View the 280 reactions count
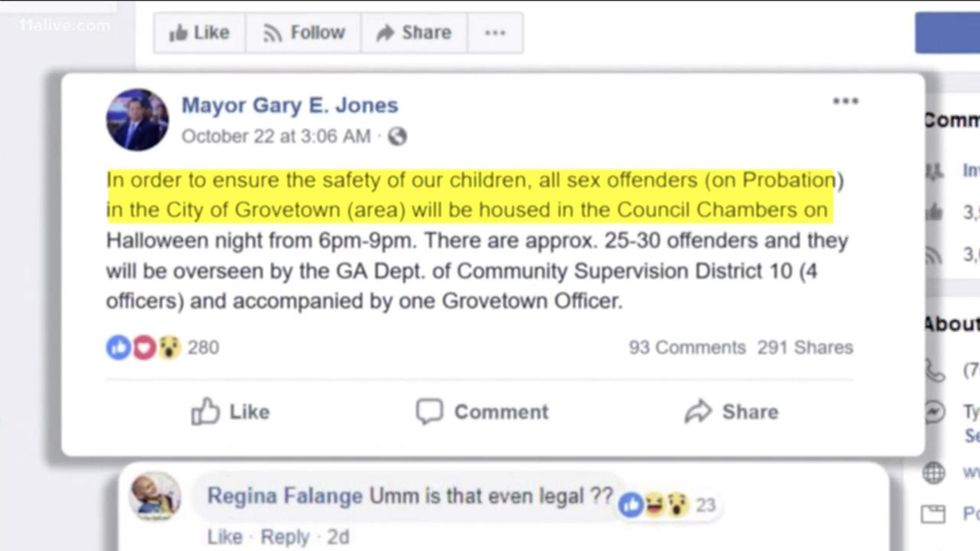 [x=203, y=347]
